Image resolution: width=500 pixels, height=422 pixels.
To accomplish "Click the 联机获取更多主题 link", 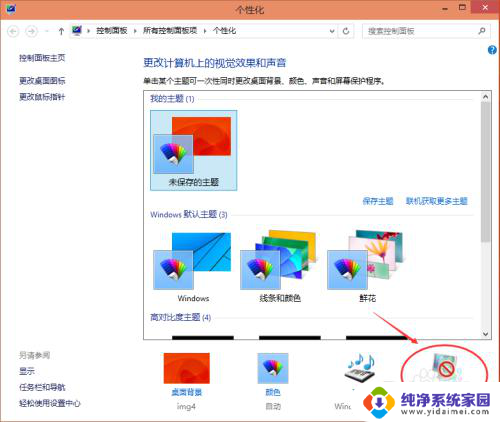I will (437, 201).
